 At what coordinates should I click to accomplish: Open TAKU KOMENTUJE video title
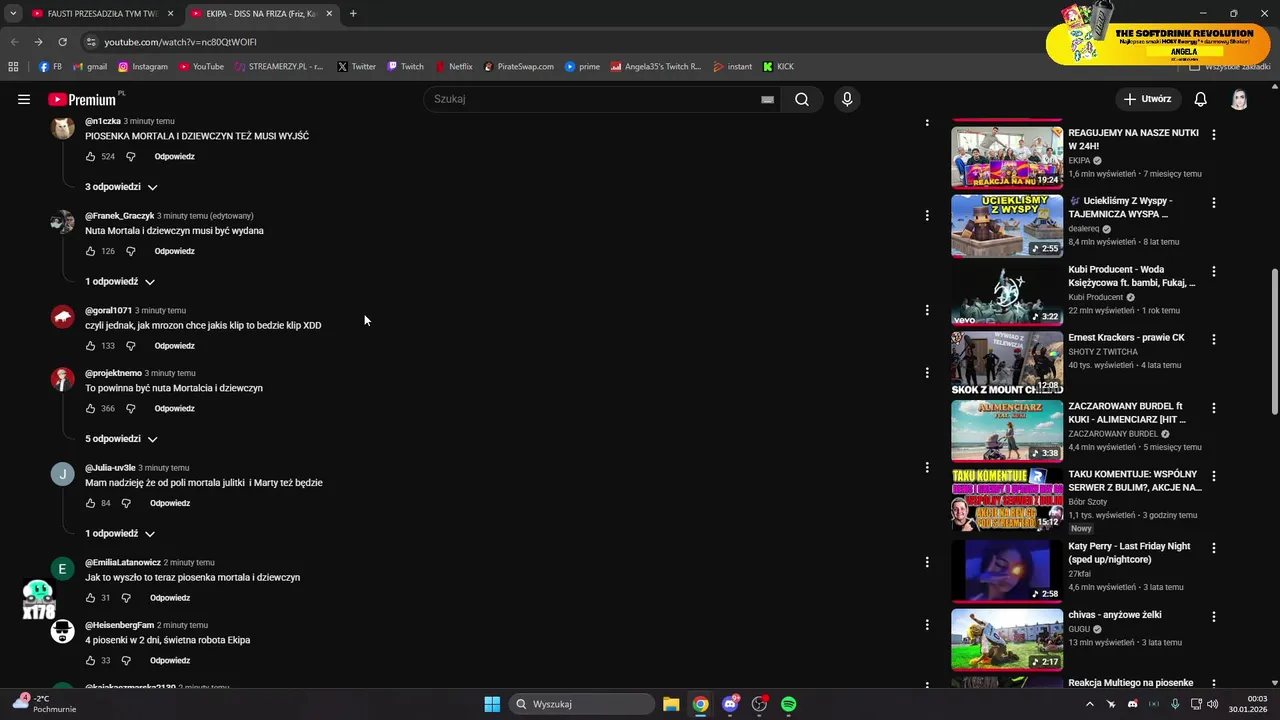(x=1135, y=481)
